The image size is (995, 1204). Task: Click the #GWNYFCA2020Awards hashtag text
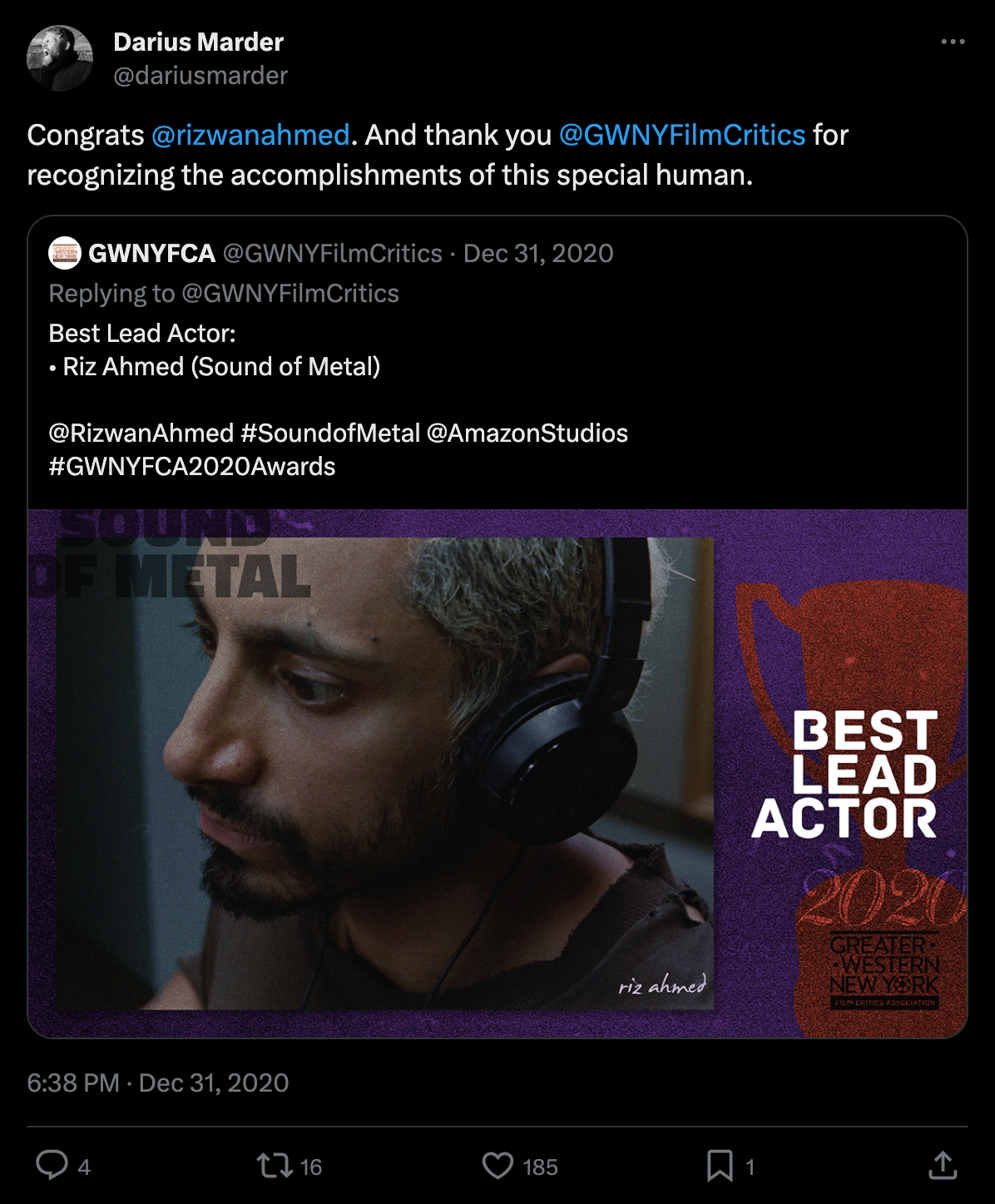coord(192,466)
